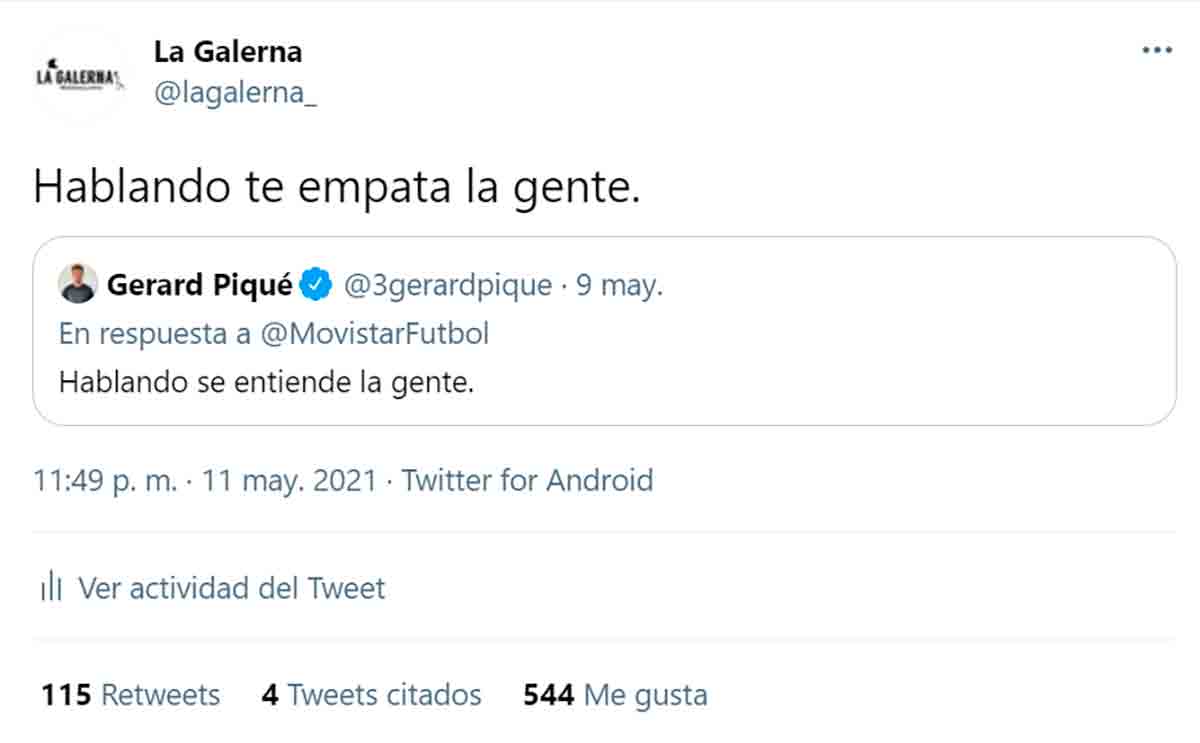This screenshot has width=1200, height=743.
Task: View the 544 Me gusta list
Action: 615,694
